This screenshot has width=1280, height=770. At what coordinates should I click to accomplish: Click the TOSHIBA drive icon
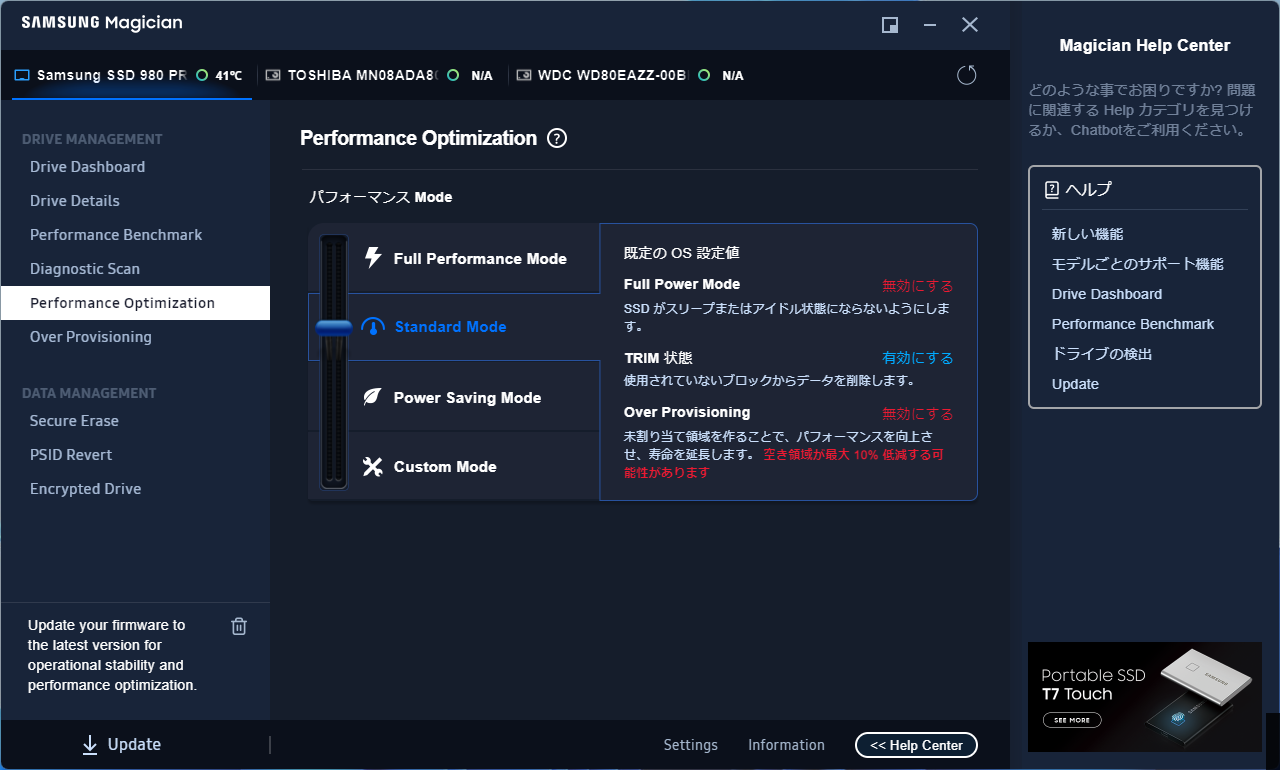272,75
